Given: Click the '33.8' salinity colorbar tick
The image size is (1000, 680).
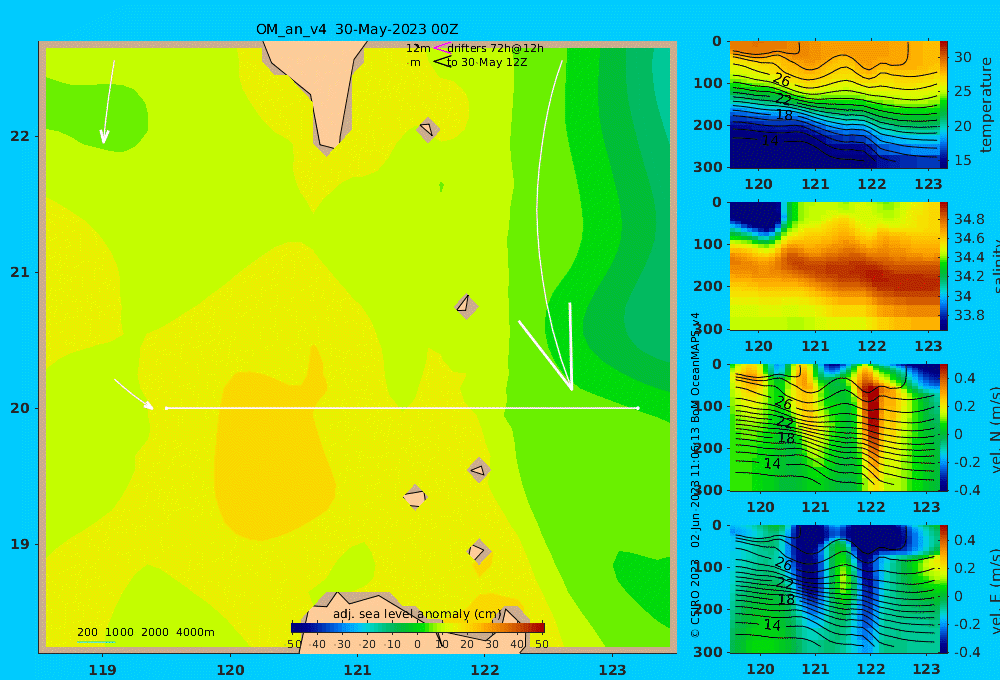Looking at the screenshot, I should coord(969,315).
